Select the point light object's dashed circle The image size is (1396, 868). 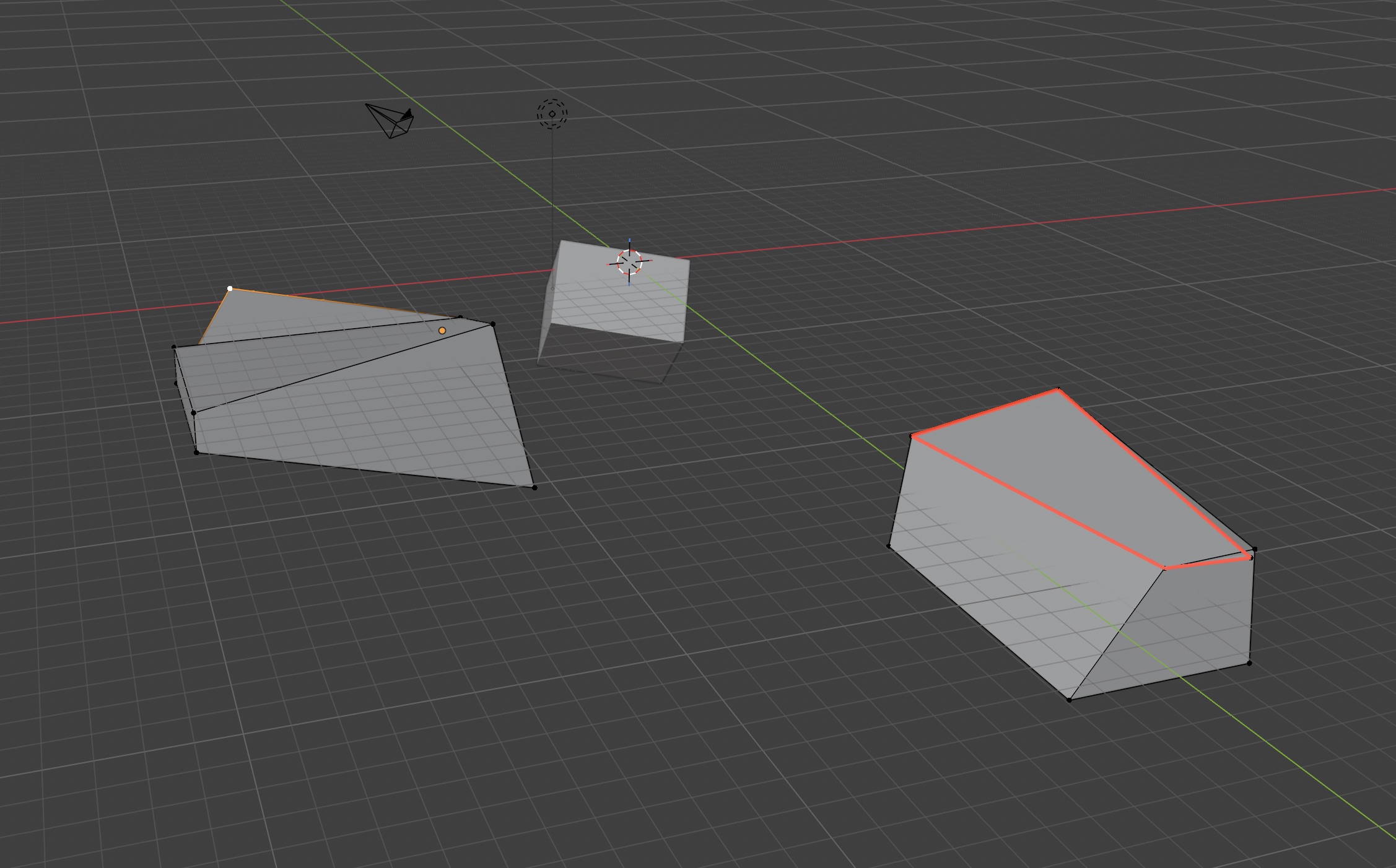coord(552,114)
